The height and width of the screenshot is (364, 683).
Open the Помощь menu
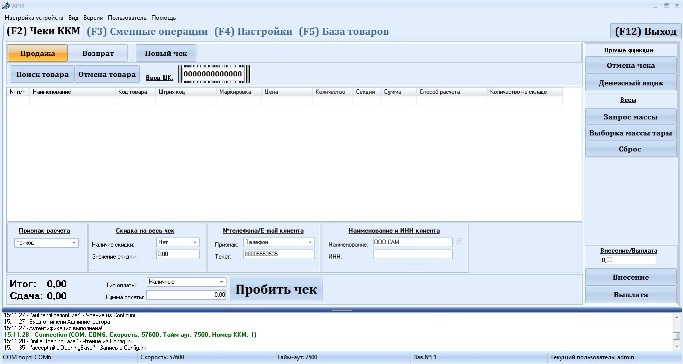tap(164, 18)
